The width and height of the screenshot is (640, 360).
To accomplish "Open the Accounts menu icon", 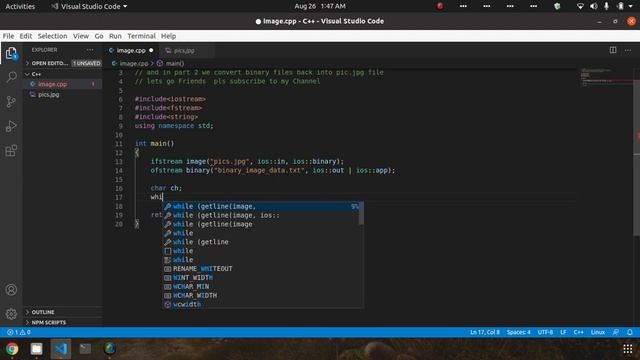I will click(11, 289).
